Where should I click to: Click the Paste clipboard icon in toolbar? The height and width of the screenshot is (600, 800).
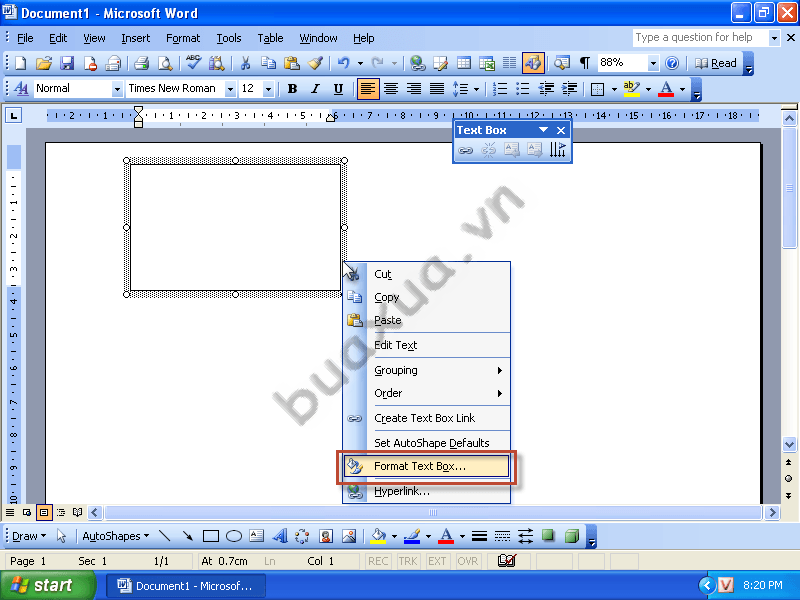click(292, 63)
